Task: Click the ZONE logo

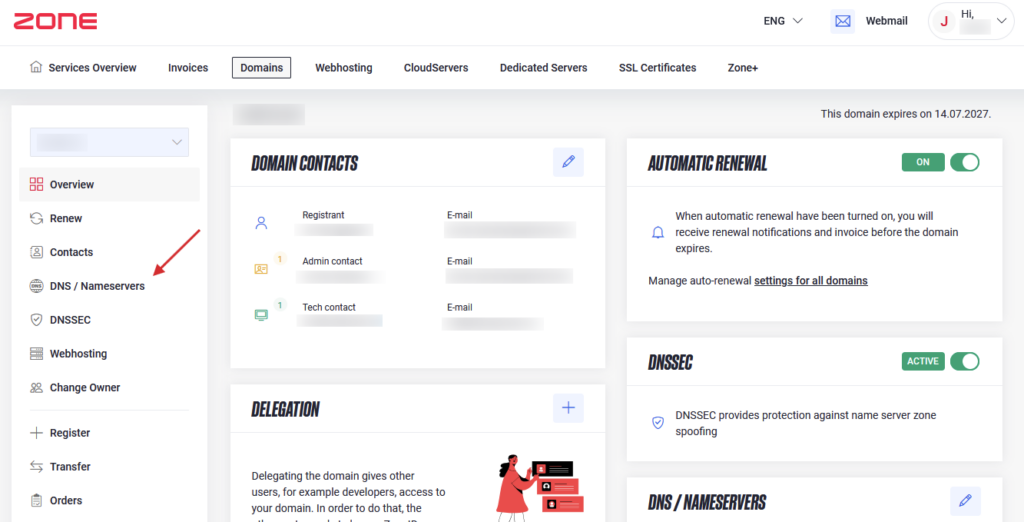Action: click(x=56, y=21)
